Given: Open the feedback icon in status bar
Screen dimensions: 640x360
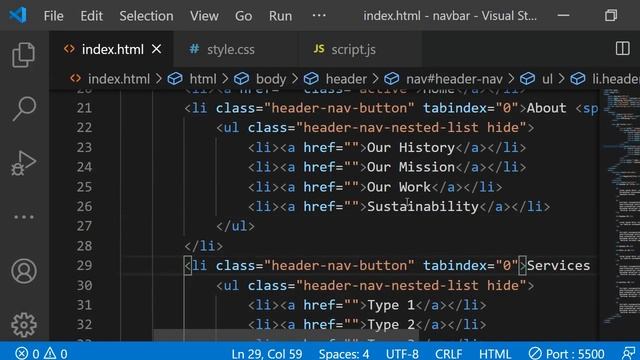Looking at the screenshot, I should click(x=629, y=353).
